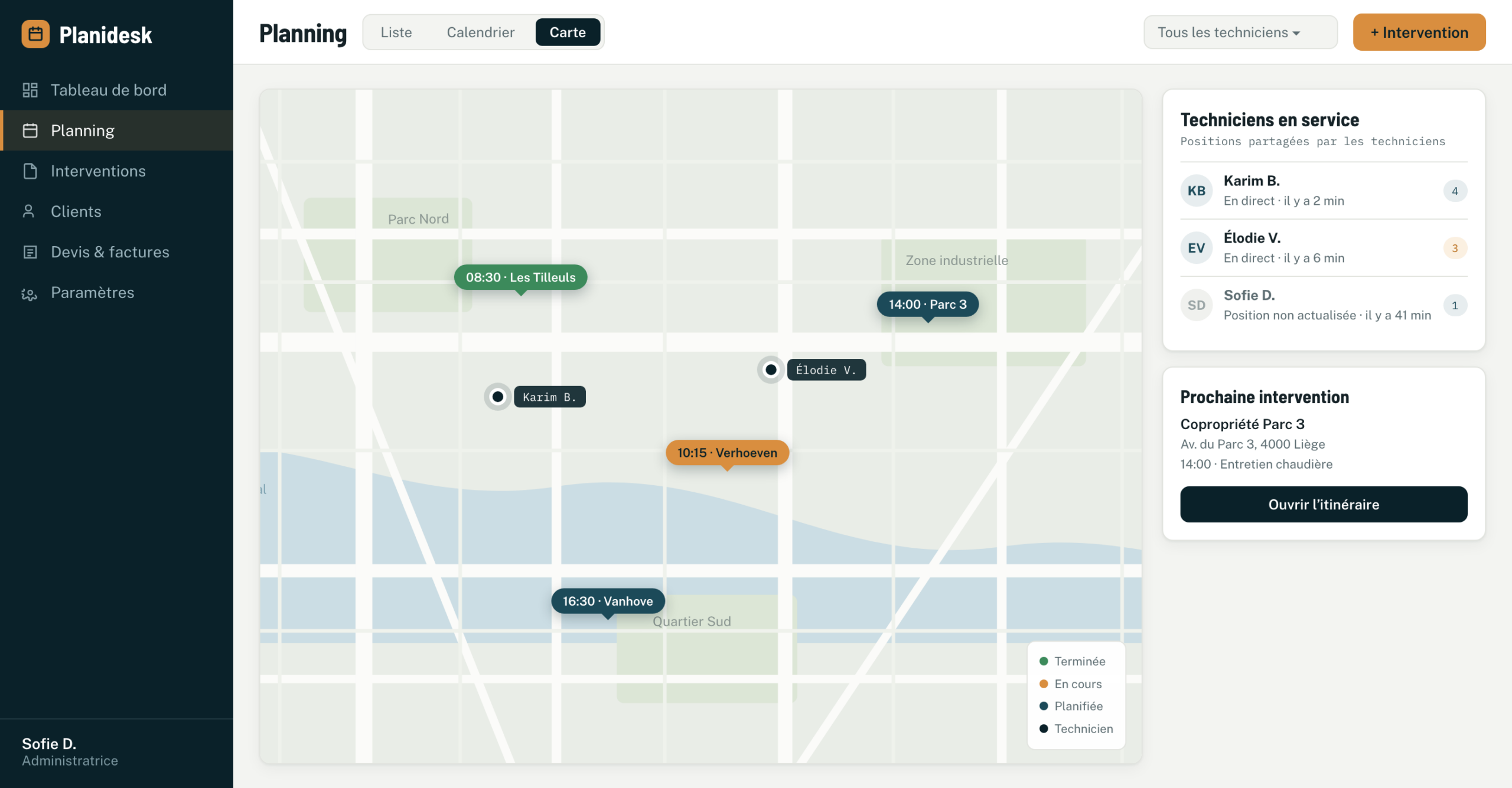Click the EV avatar for Élodie V.
1512x788 pixels.
click(x=1196, y=248)
